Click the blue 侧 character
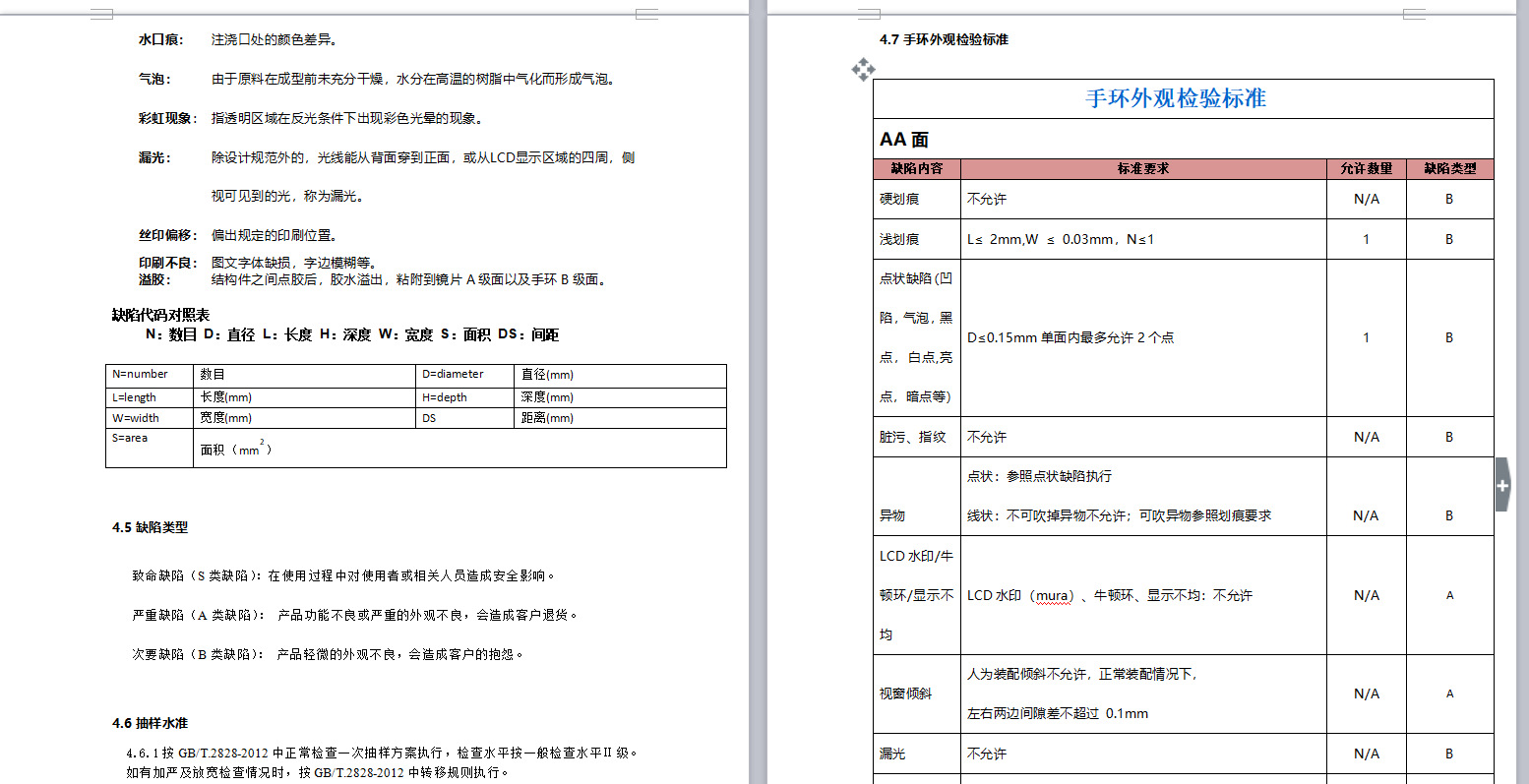The width and height of the screenshot is (1529, 784). (629, 158)
